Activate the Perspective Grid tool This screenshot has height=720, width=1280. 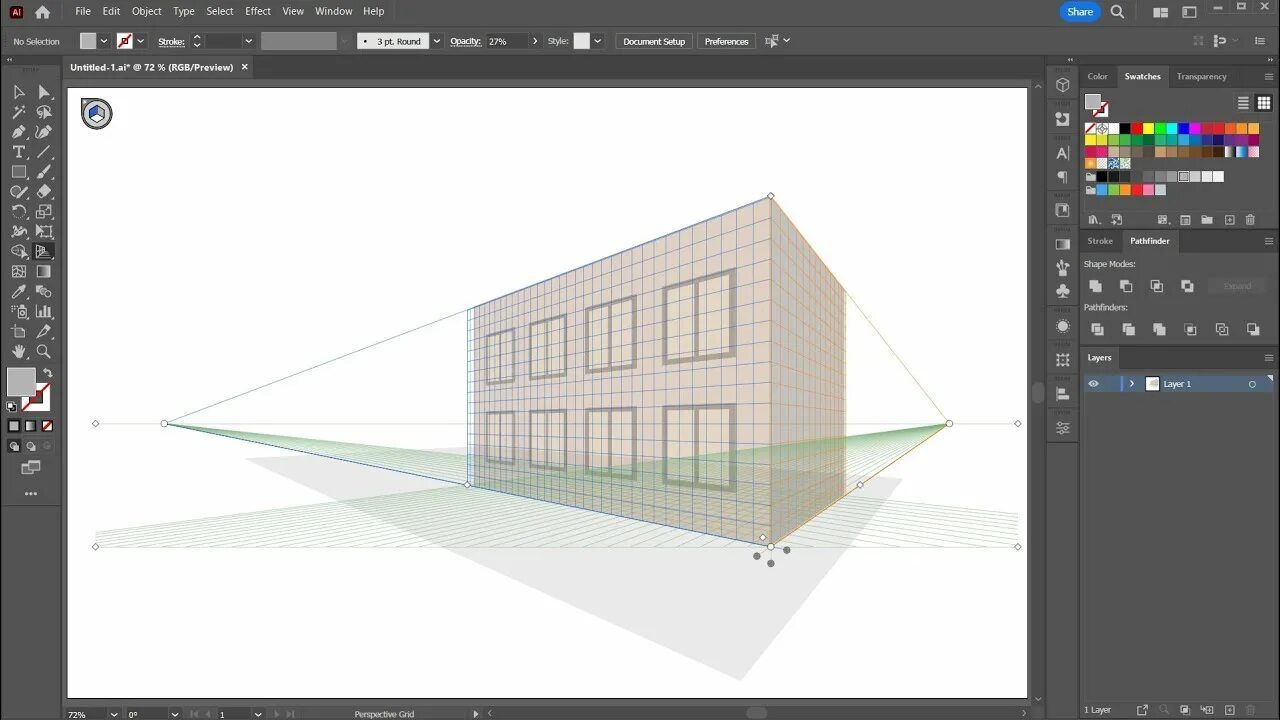44,252
